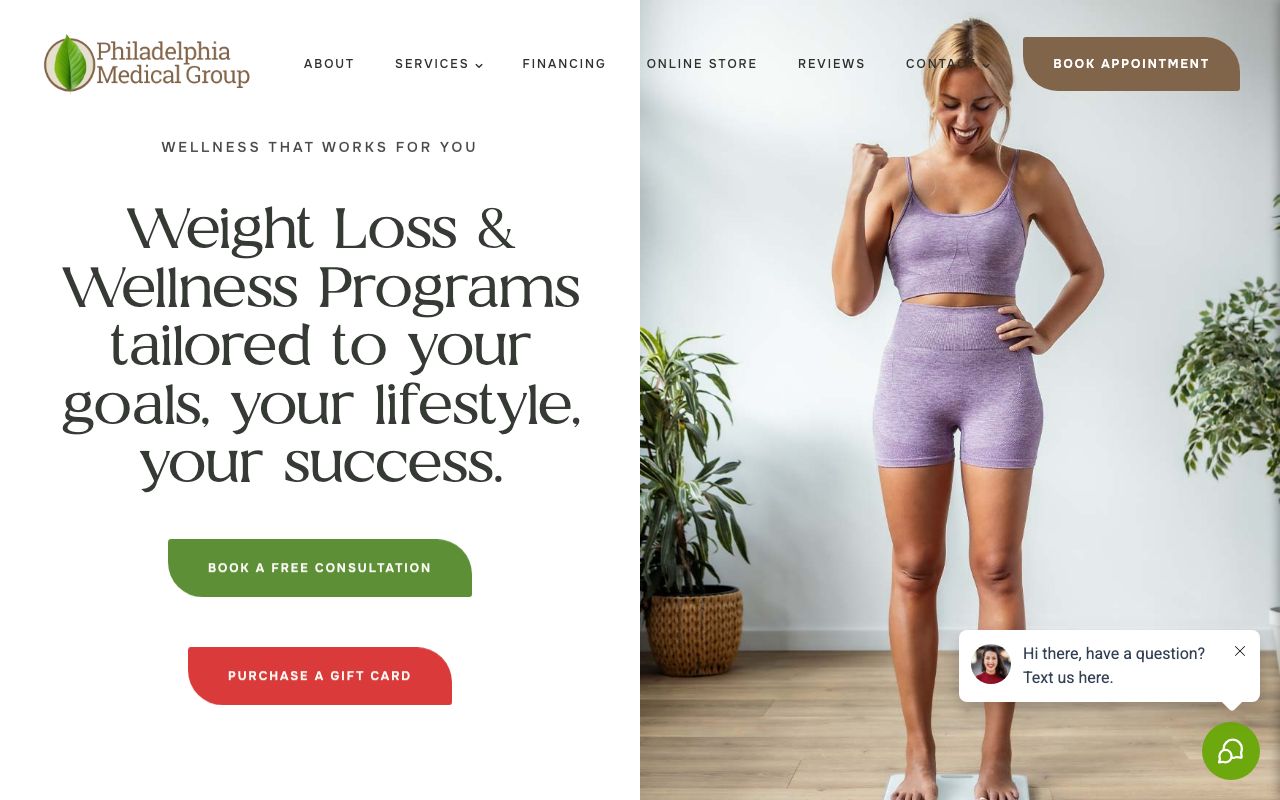Click the hero photo of woman on scale
Screen dimensions: 1280x800
coord(960,400)
